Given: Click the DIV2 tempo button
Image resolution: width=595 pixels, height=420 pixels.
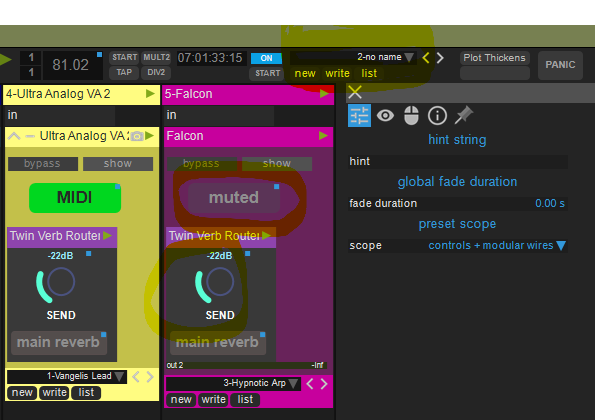Looking at the screenshot, I should click(x=156, y=72).
